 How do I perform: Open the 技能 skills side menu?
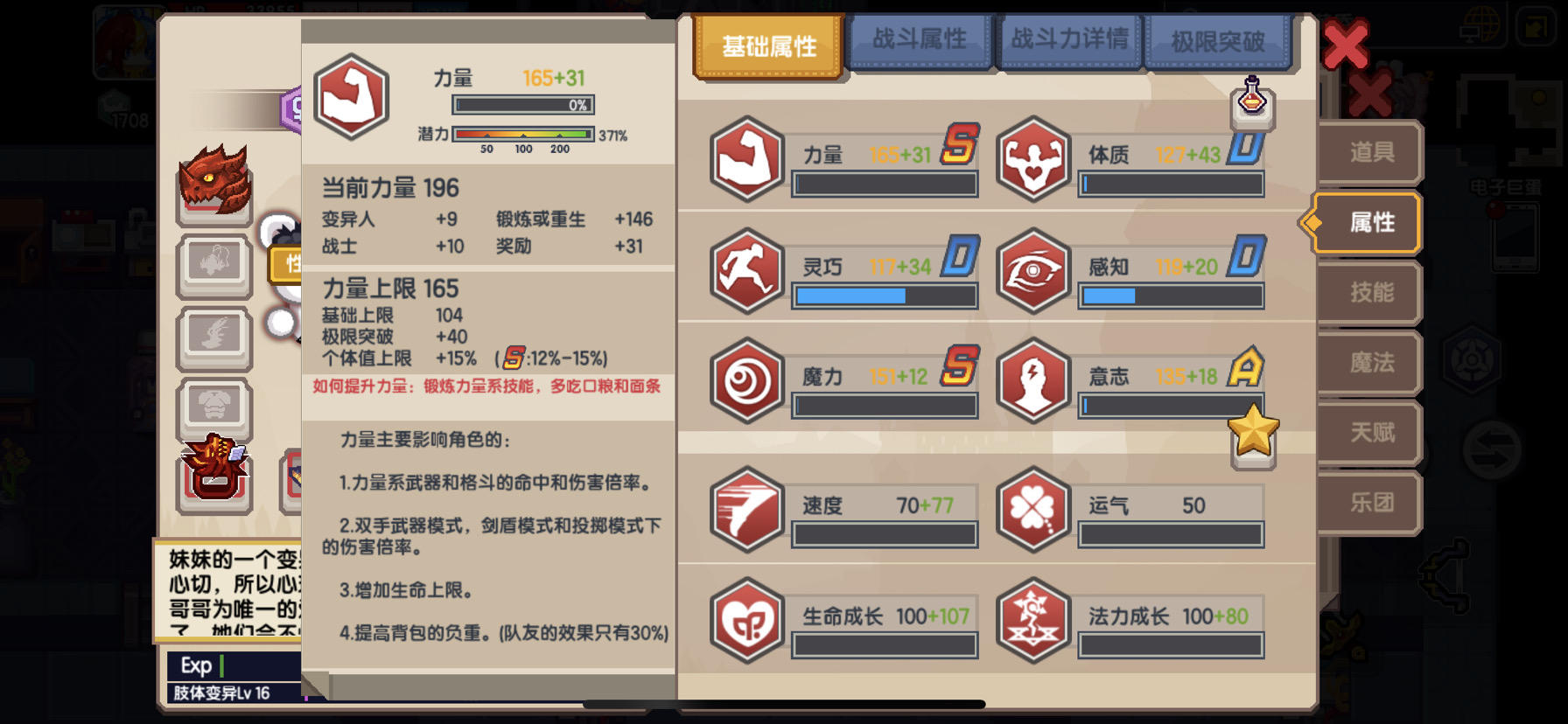pyautogui.click(x=1370, y=292)
